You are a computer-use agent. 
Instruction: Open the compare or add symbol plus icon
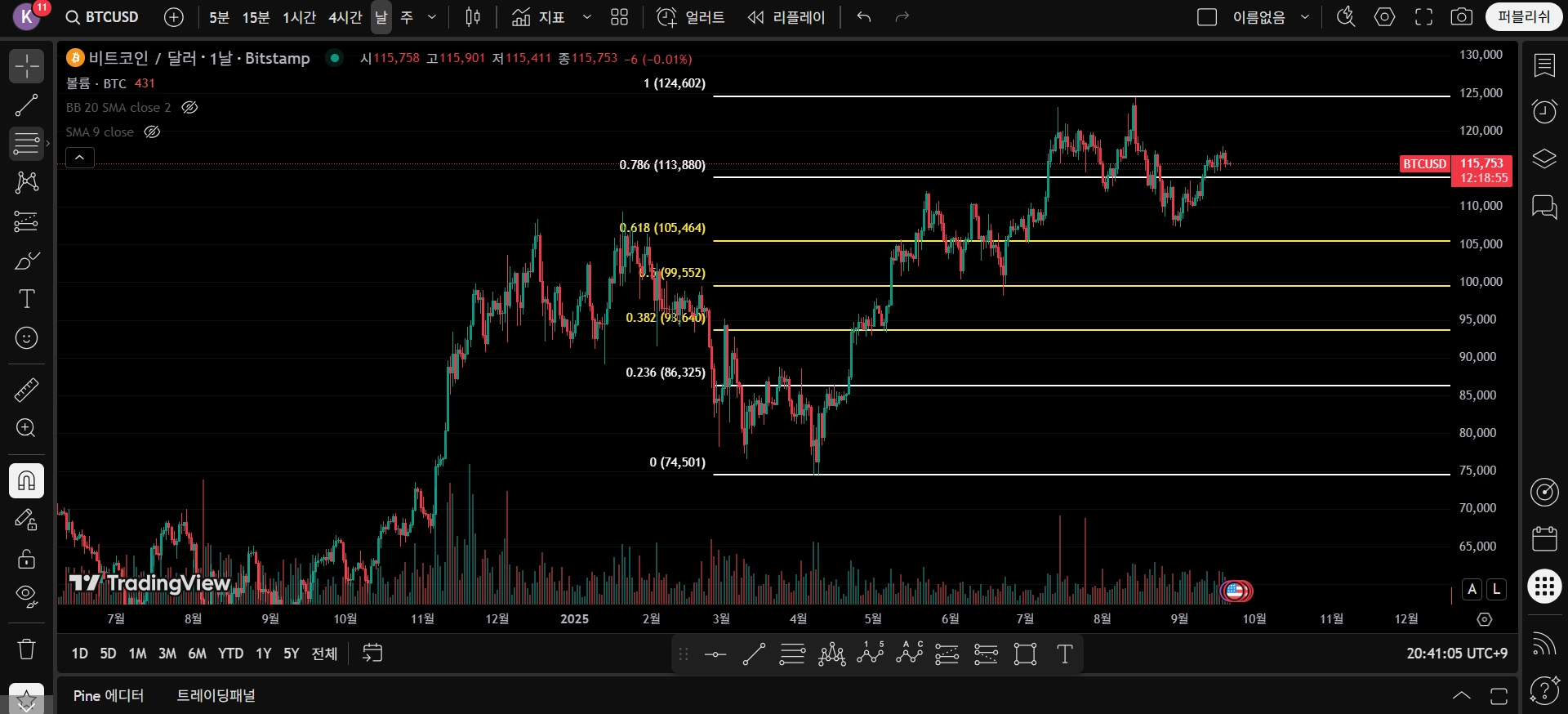coord(174,17)
